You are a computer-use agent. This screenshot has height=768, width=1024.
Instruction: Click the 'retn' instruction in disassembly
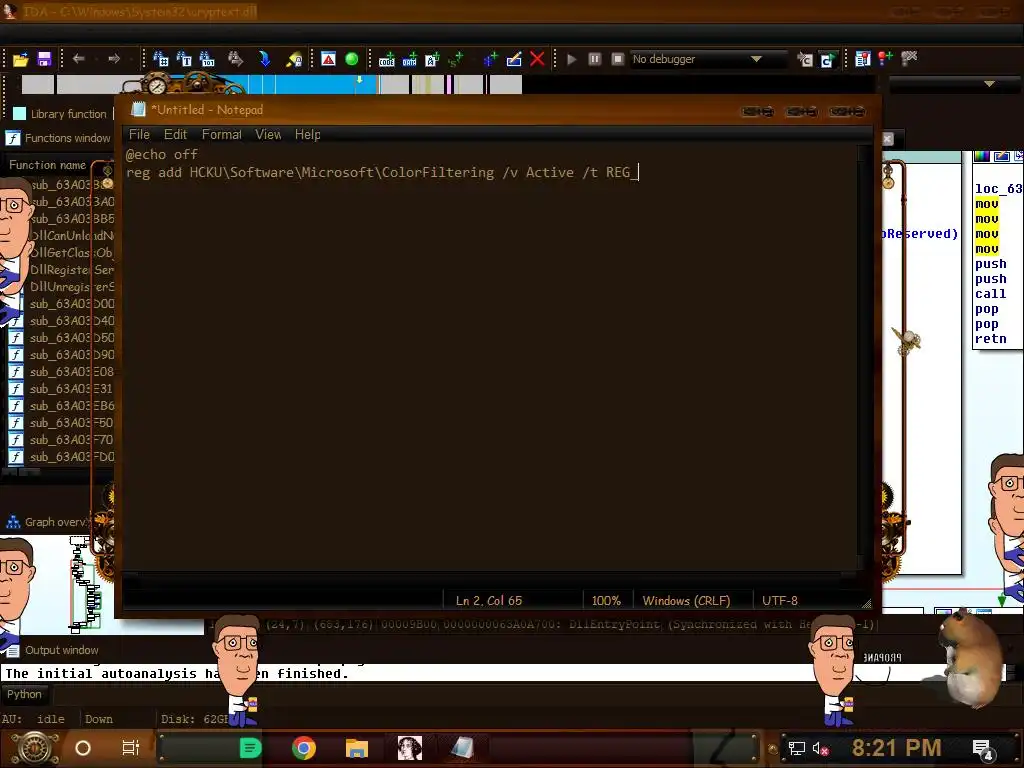[990, 339]
